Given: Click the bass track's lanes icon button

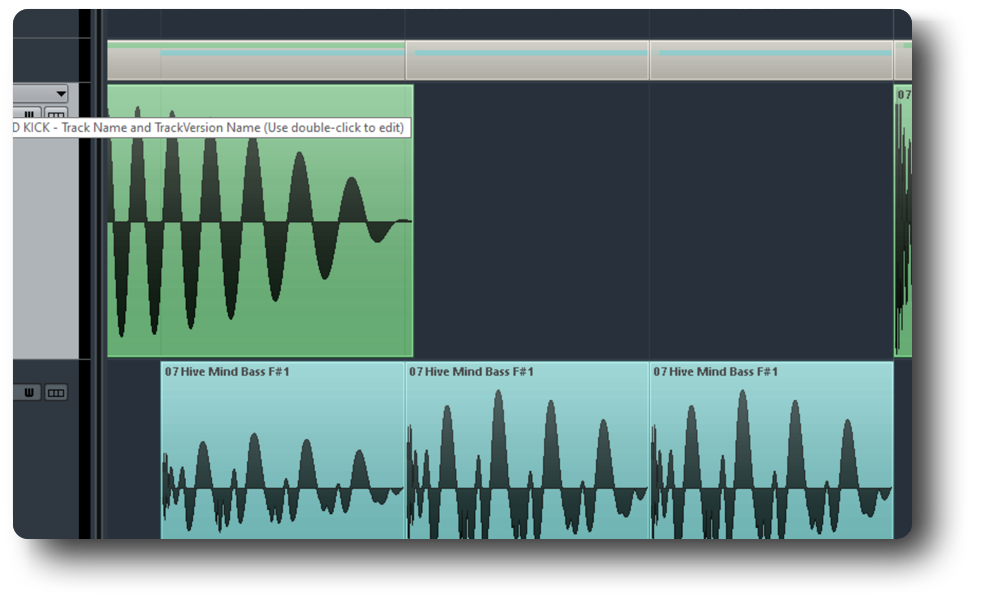Looking at the screenshot, I should pos(56,393).
